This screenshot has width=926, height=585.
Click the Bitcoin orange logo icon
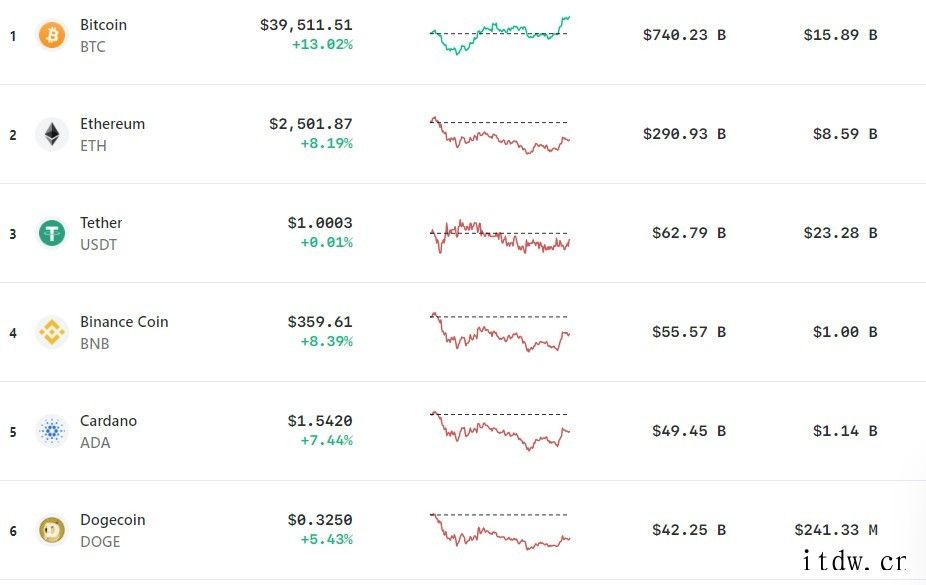pyautogui.click(x=52, y=35)
